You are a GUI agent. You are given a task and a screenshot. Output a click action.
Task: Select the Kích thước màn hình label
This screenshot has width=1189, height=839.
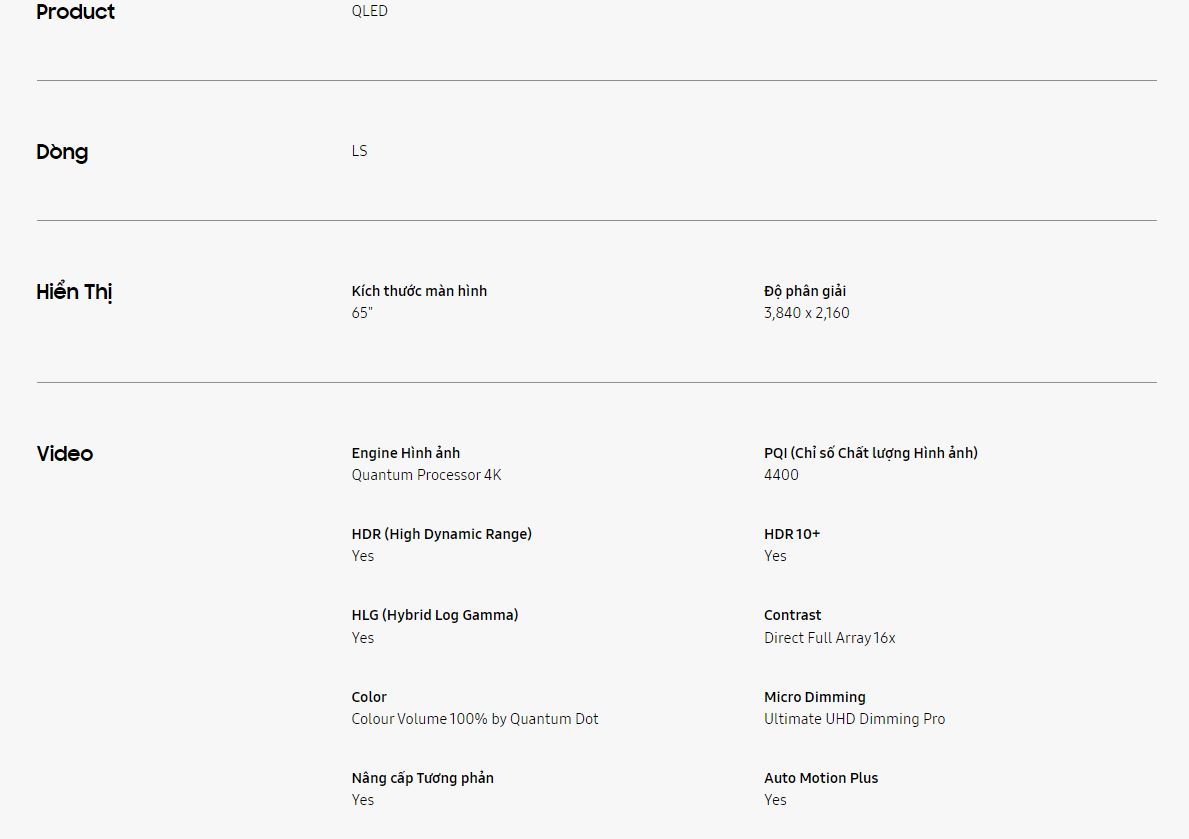419,291
